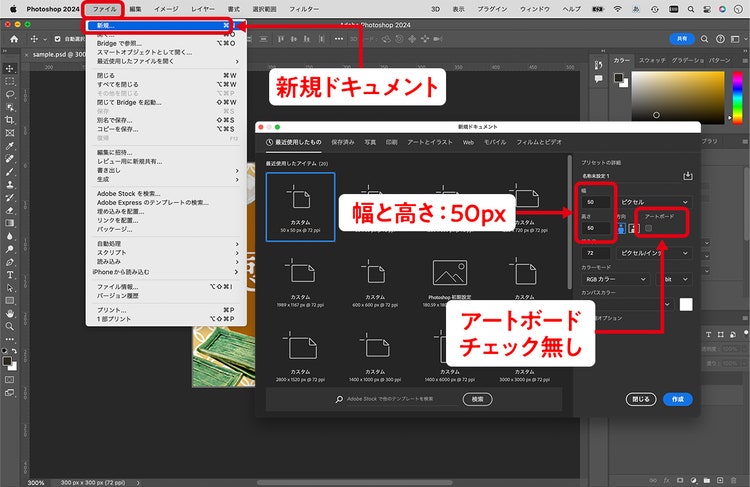
Task: Toggle Quick Mask mode button
Action: coord(10,379)
